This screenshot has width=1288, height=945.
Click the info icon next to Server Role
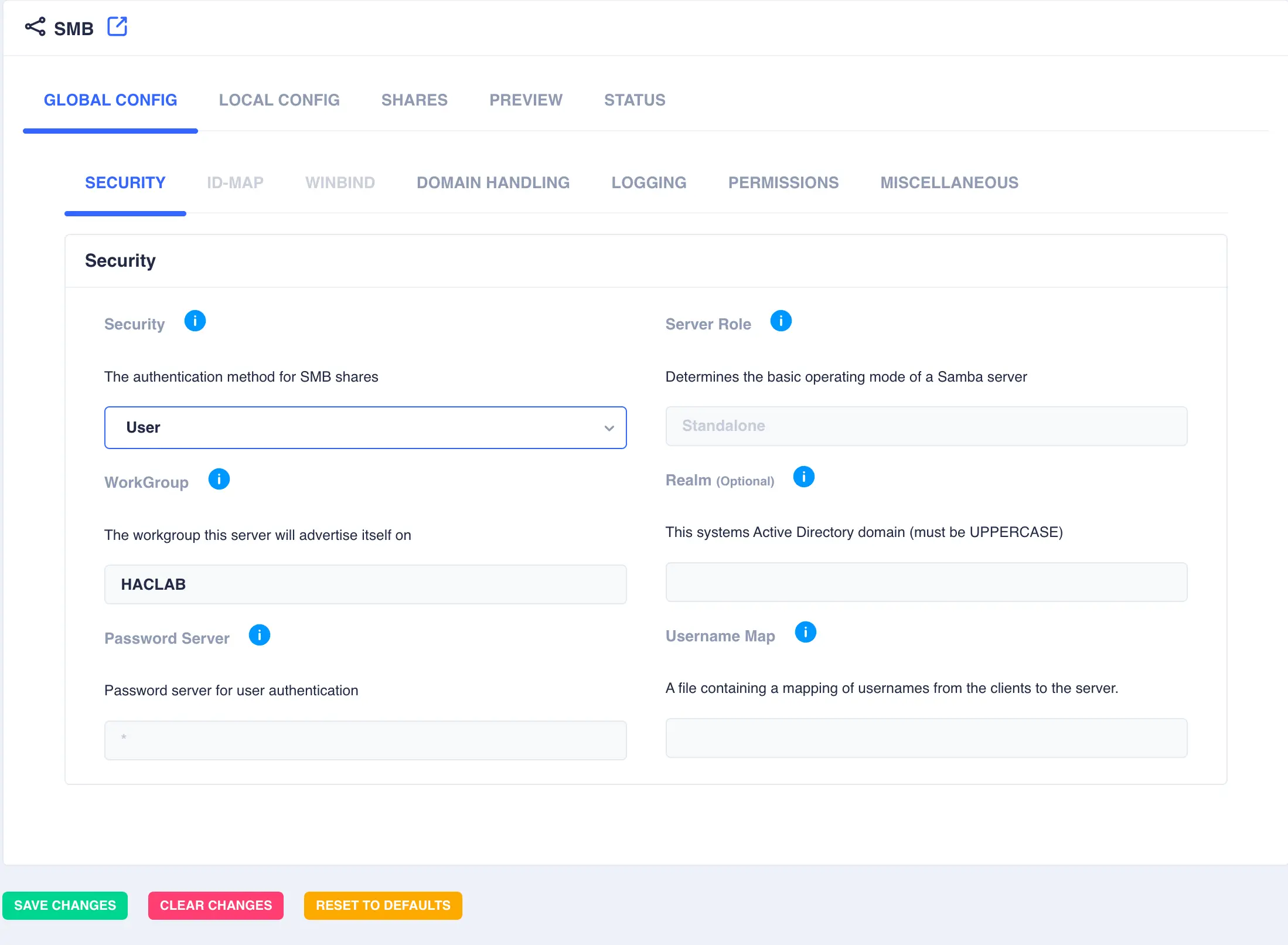pos(781,321)
